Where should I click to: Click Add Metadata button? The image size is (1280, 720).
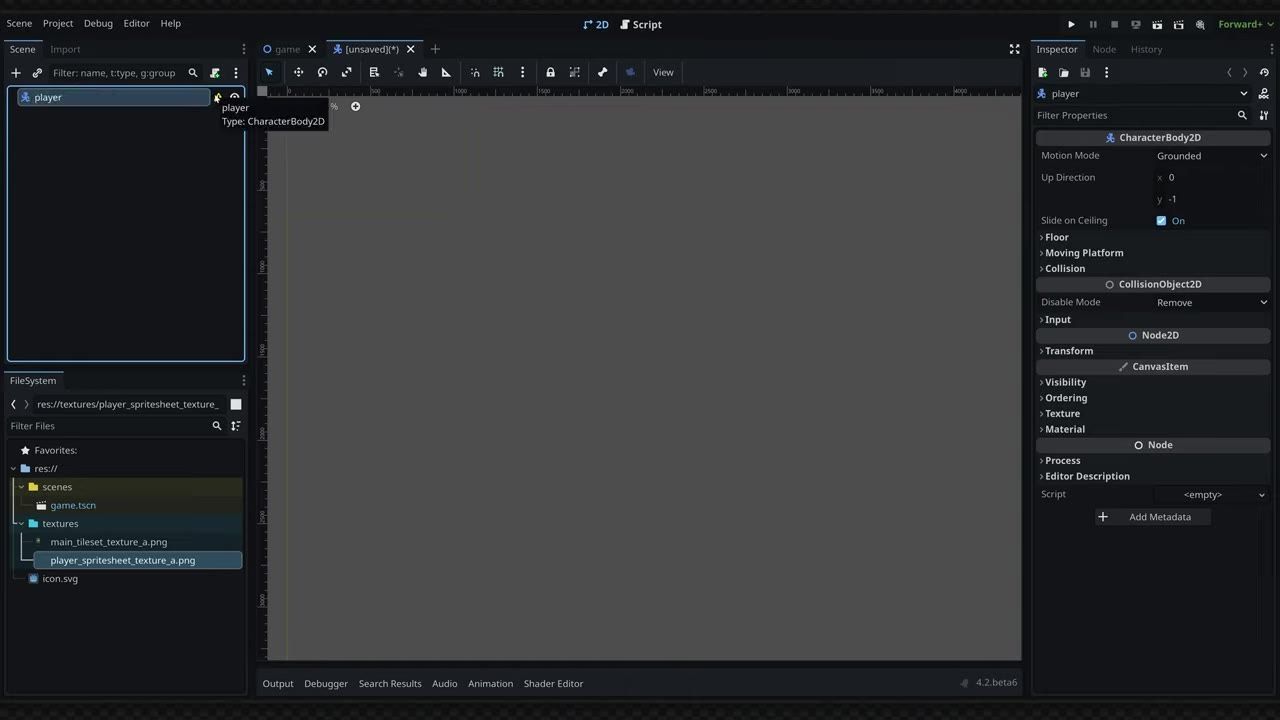click(x=1153, y=517)
